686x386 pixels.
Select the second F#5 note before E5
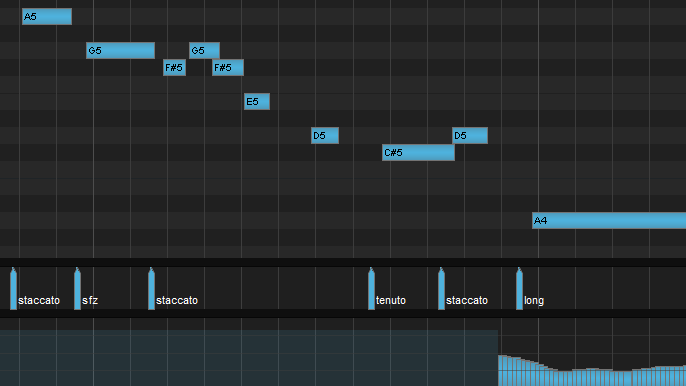point(228,68)
